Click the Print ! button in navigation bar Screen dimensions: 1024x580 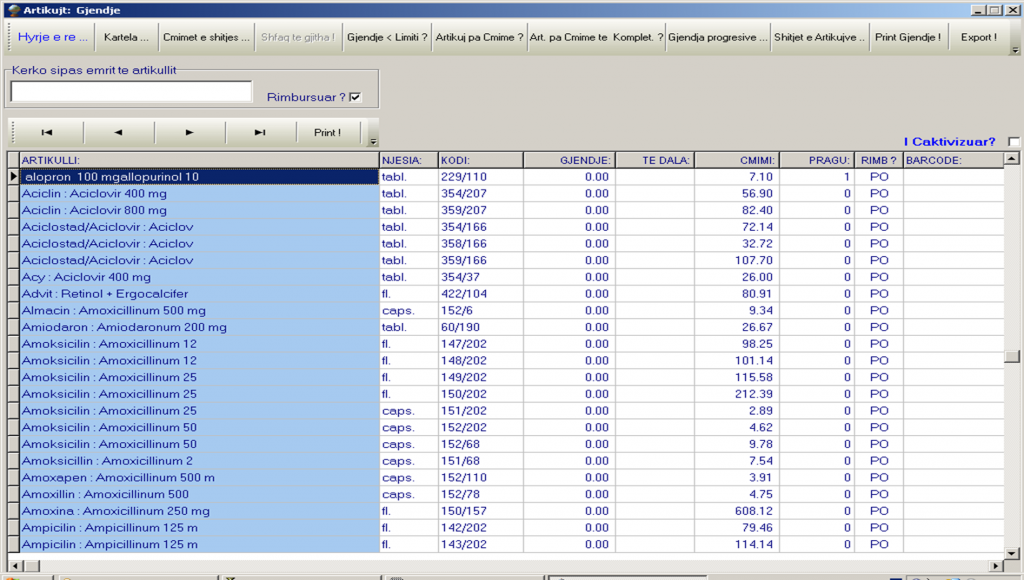click(328, 133)
